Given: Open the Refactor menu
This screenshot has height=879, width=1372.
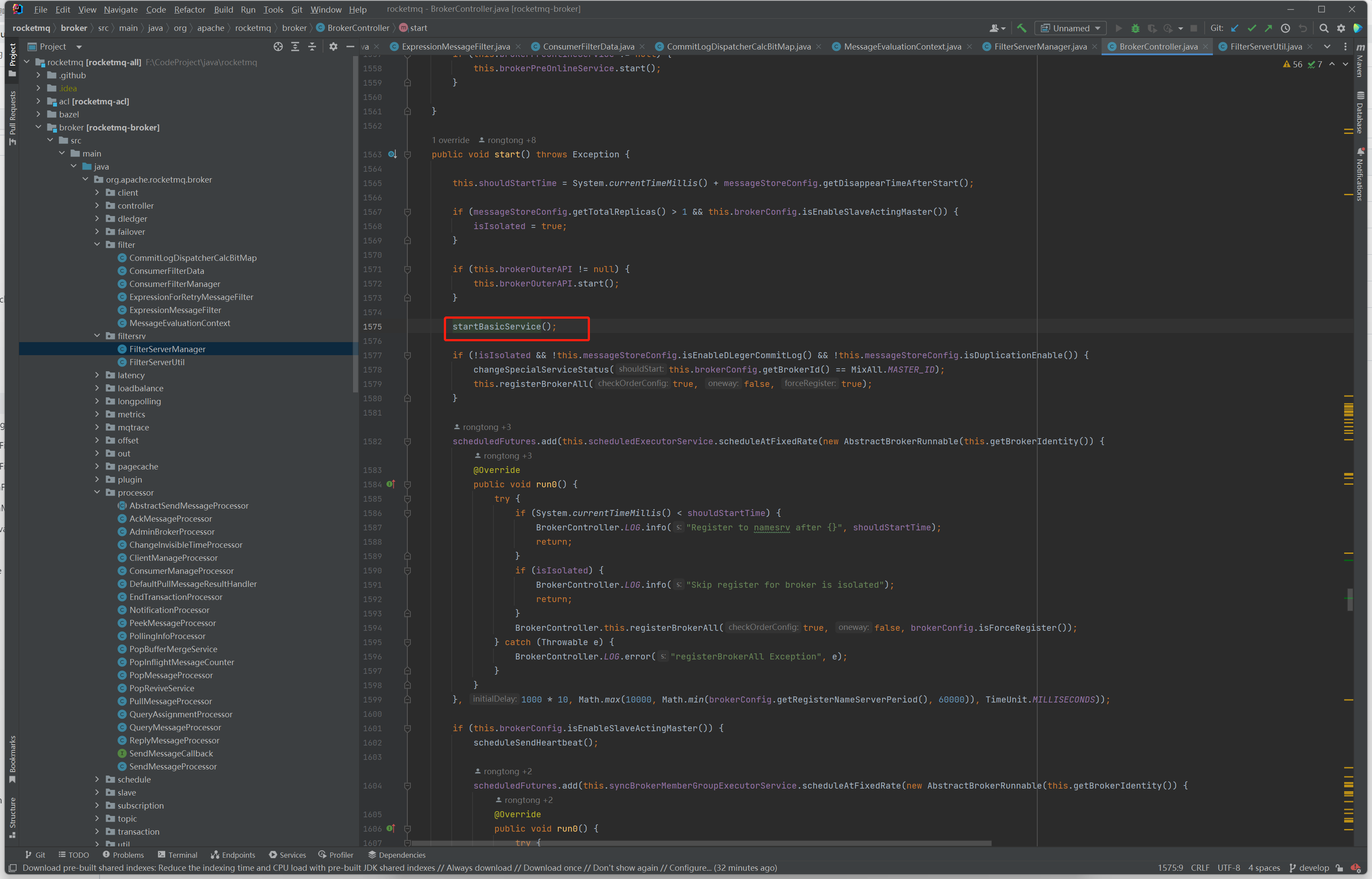Looking at the screenshot, I should coord(190,9).
